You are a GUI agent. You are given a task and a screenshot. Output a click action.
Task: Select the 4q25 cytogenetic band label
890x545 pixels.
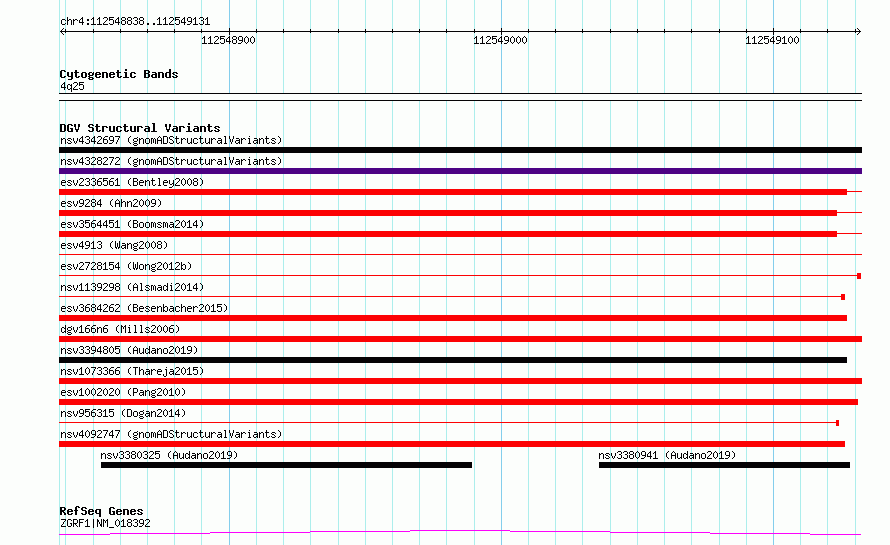tap(72, 86)
